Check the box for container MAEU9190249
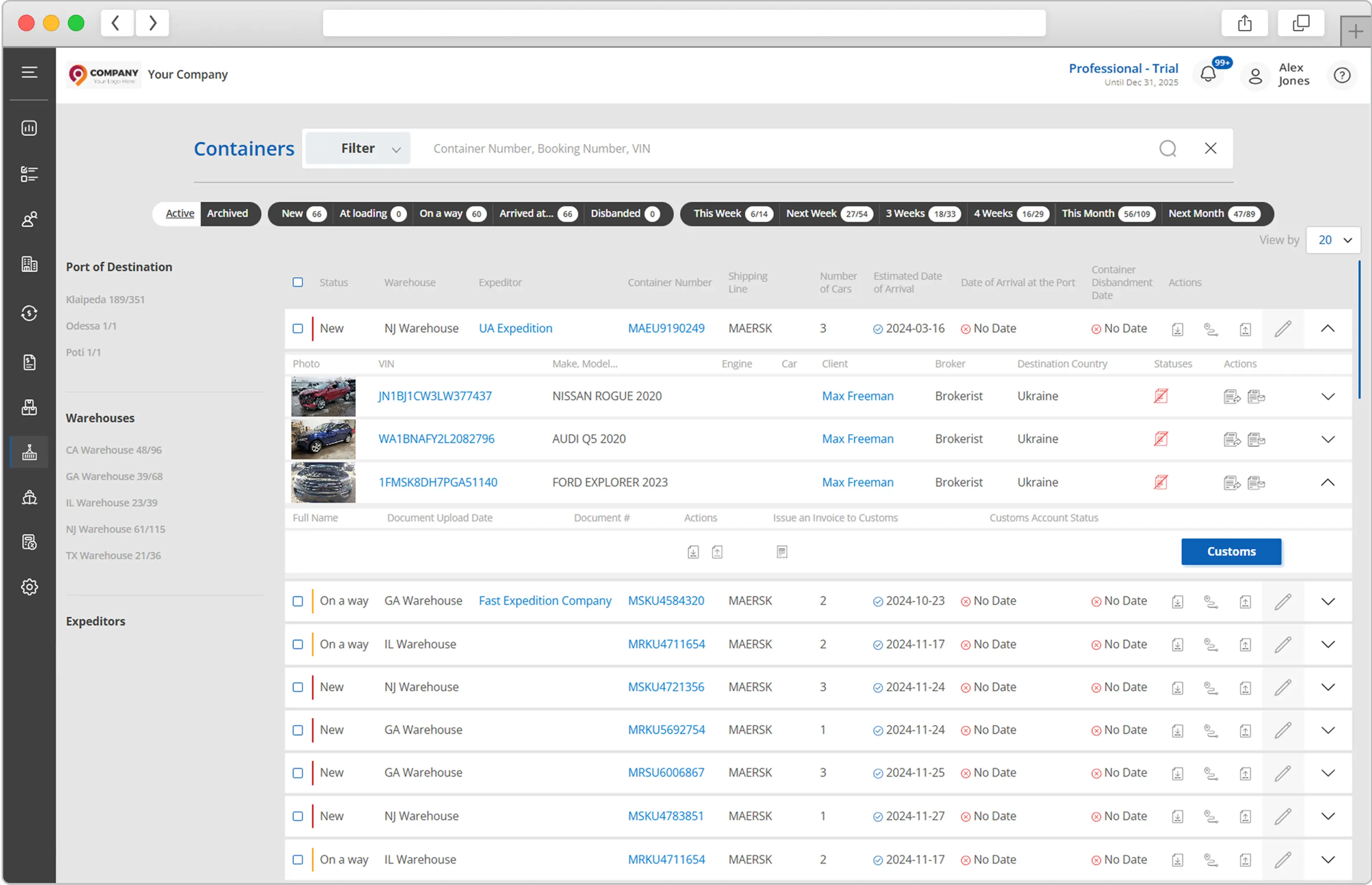 298,329
